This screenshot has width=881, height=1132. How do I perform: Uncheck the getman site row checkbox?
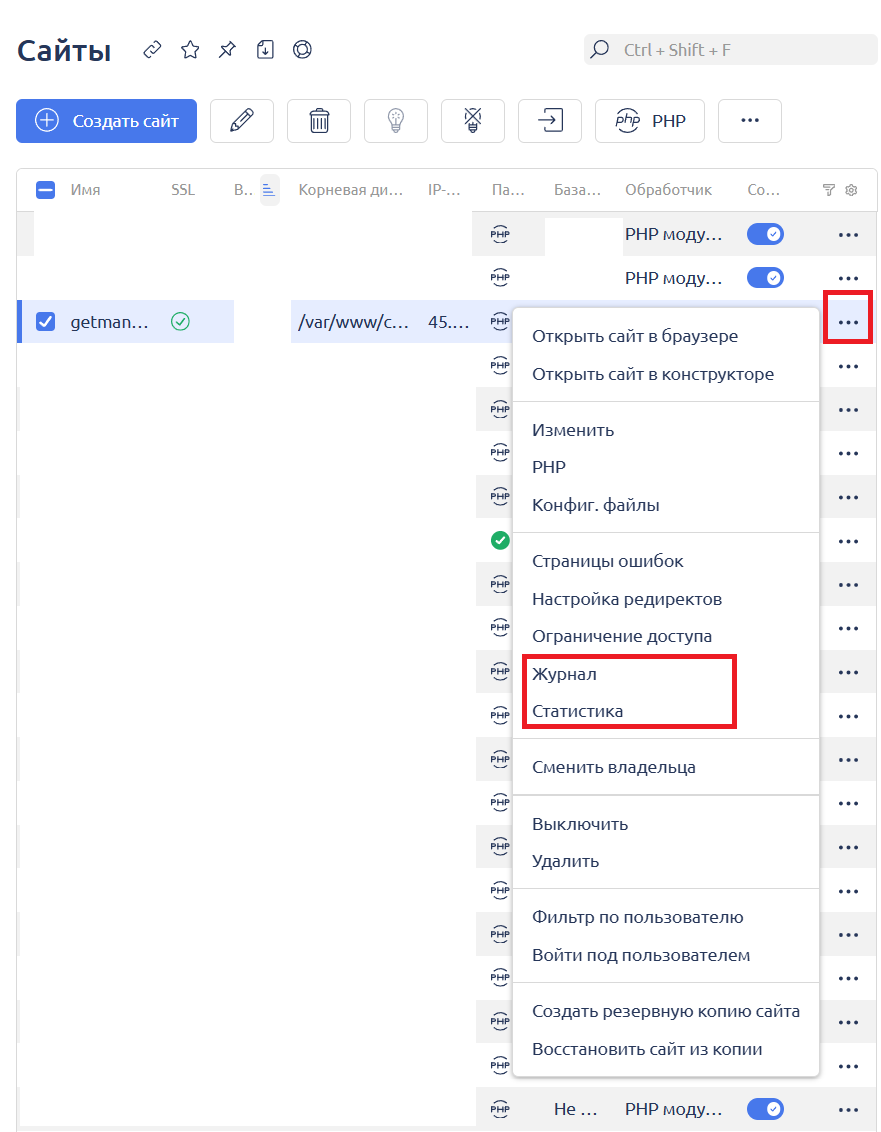(45, 322)
